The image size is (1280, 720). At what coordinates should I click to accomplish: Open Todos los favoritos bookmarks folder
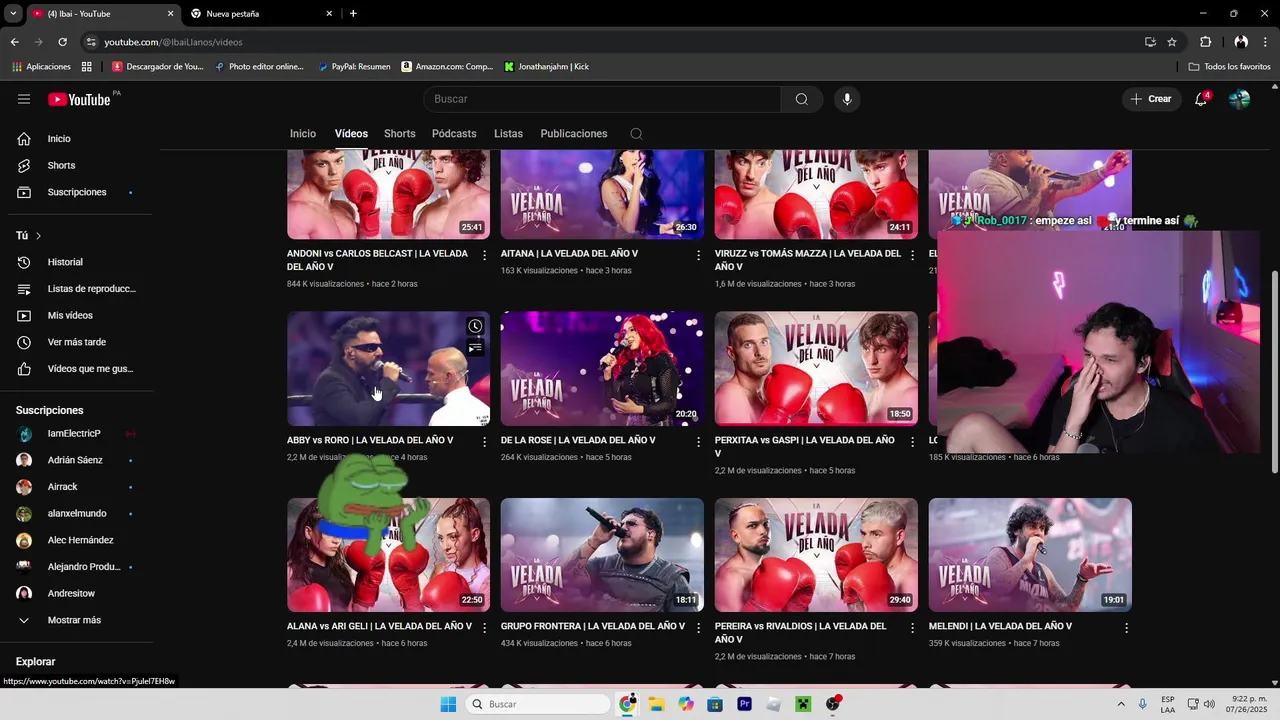click(x=1229, y=67)
